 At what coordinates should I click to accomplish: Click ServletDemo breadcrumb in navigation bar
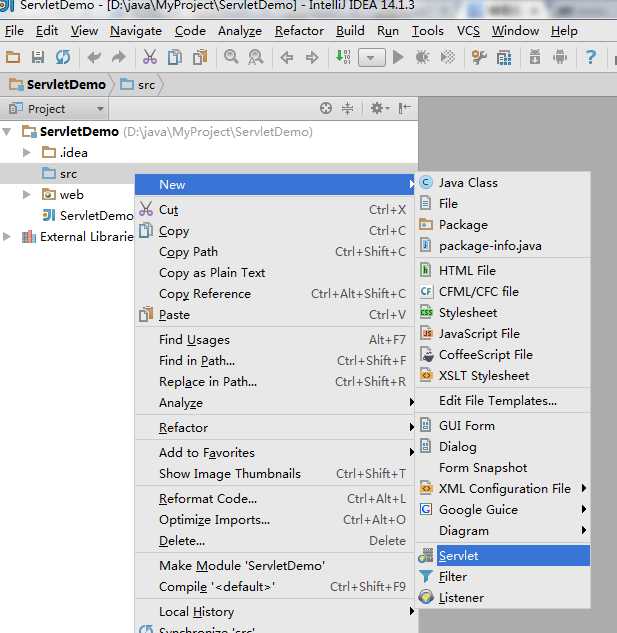click(58, 85)
